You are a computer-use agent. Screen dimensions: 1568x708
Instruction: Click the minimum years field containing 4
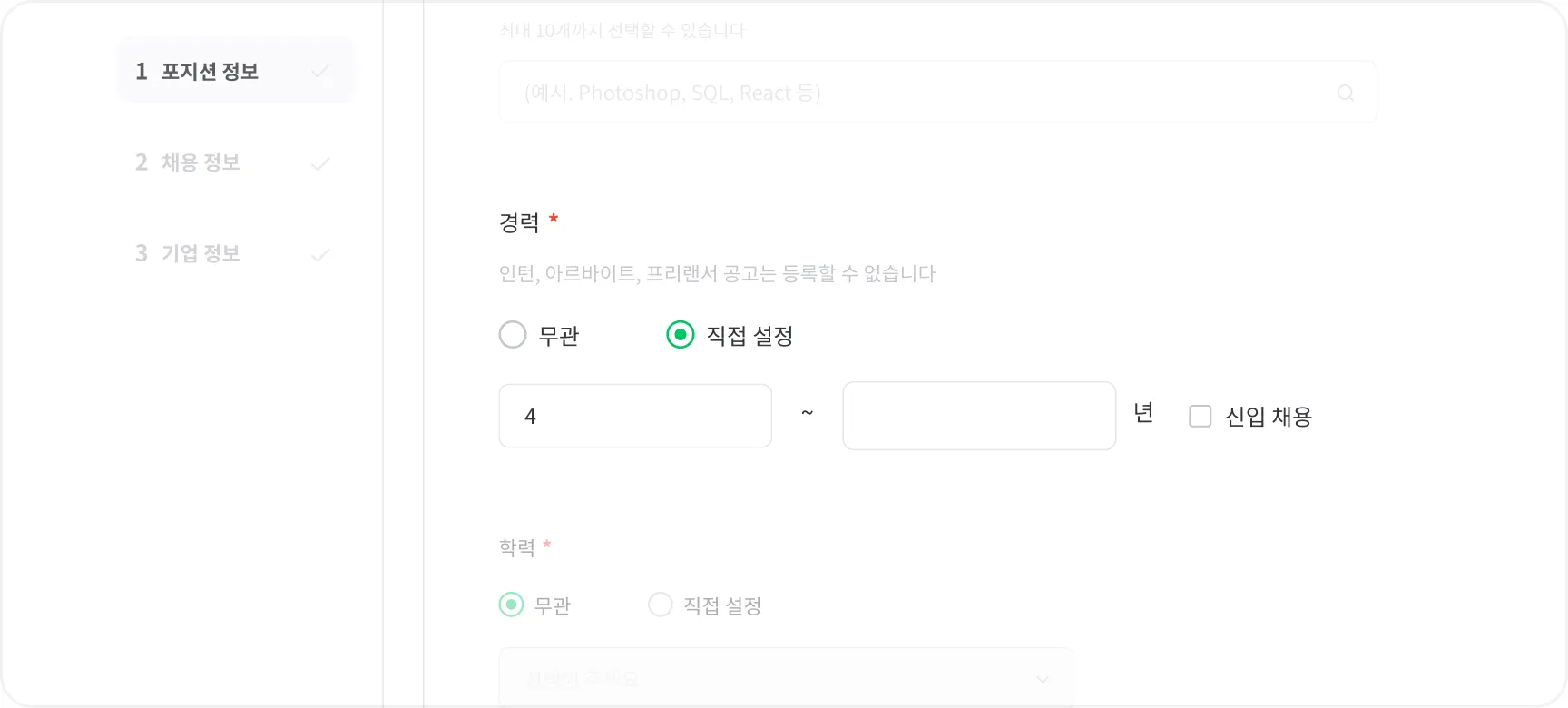tap(635, 416)
